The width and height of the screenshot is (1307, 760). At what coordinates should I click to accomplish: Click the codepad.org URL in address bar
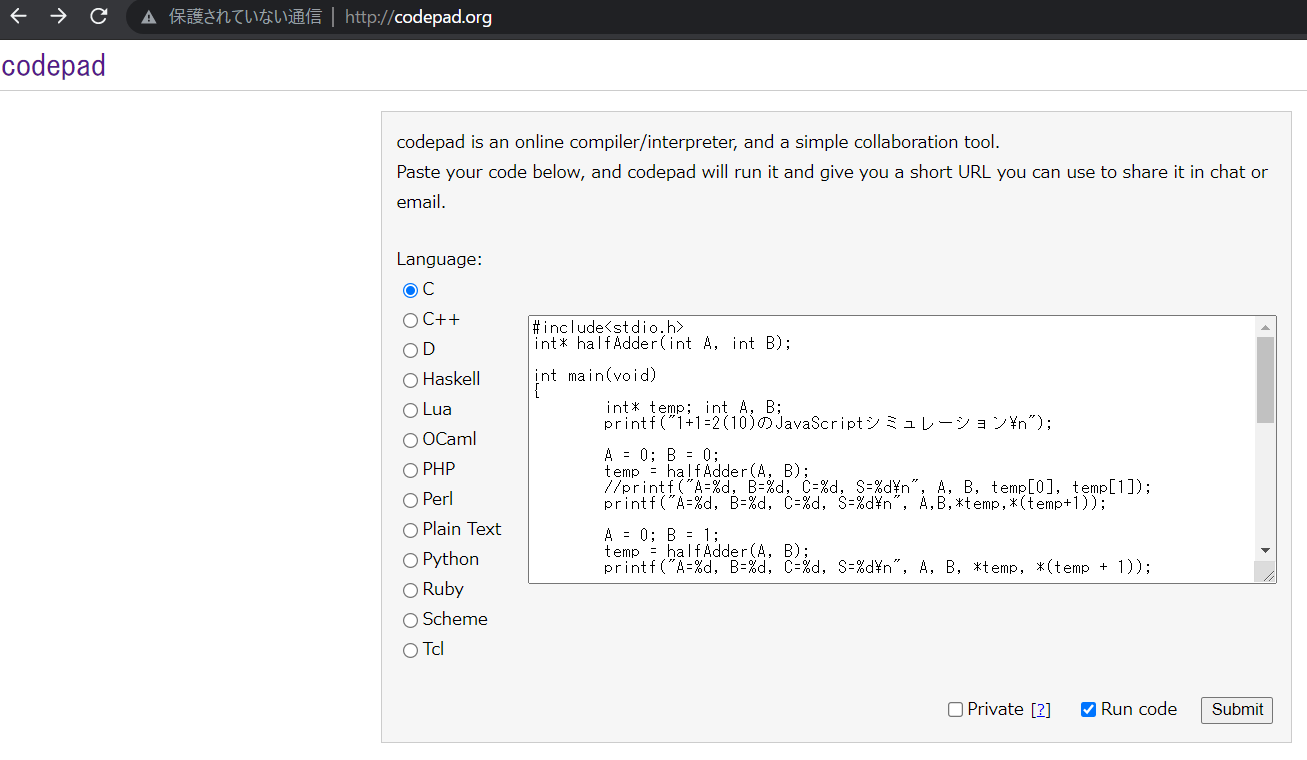(418, 17)
